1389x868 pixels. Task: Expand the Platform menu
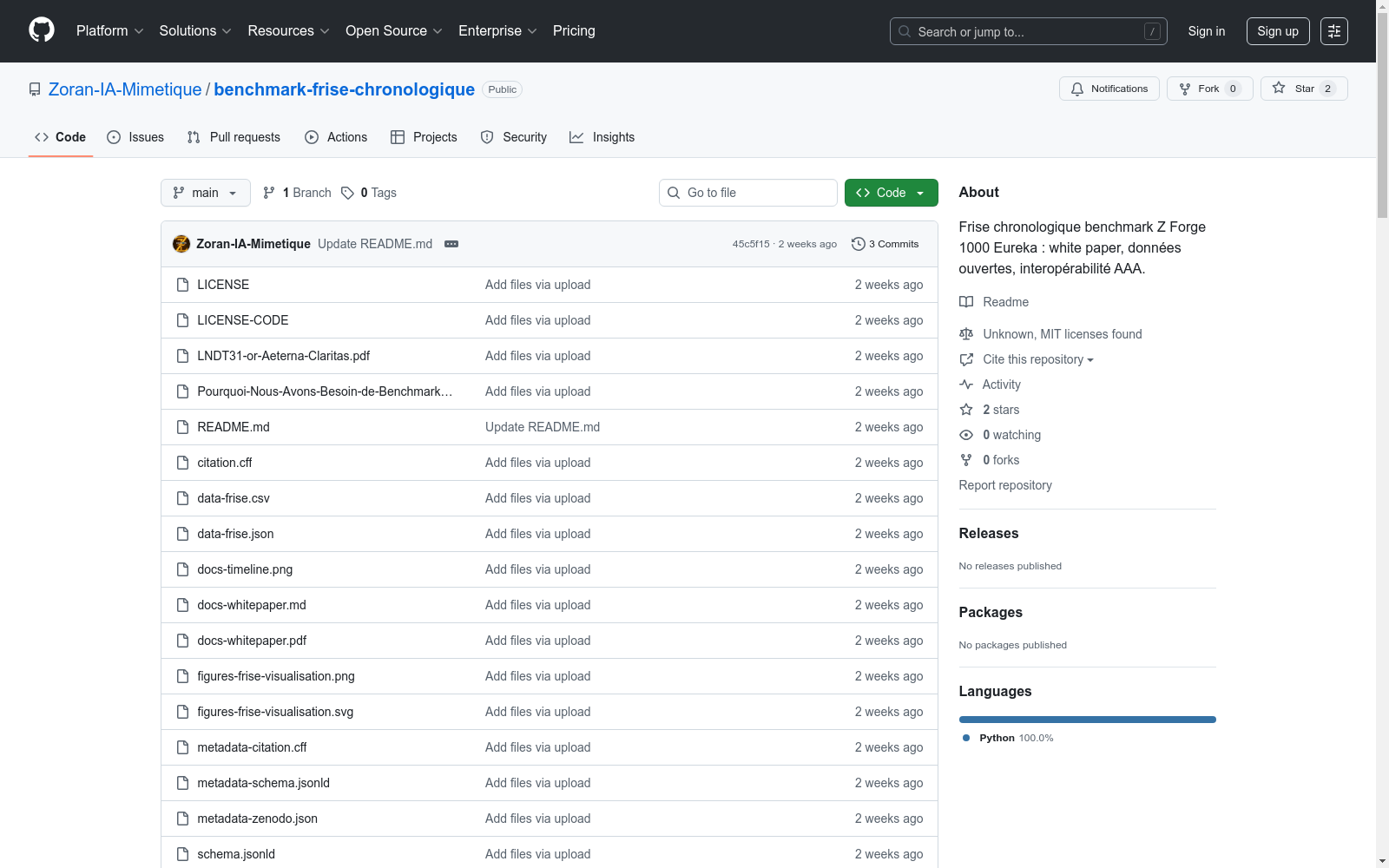pos(109,31)
